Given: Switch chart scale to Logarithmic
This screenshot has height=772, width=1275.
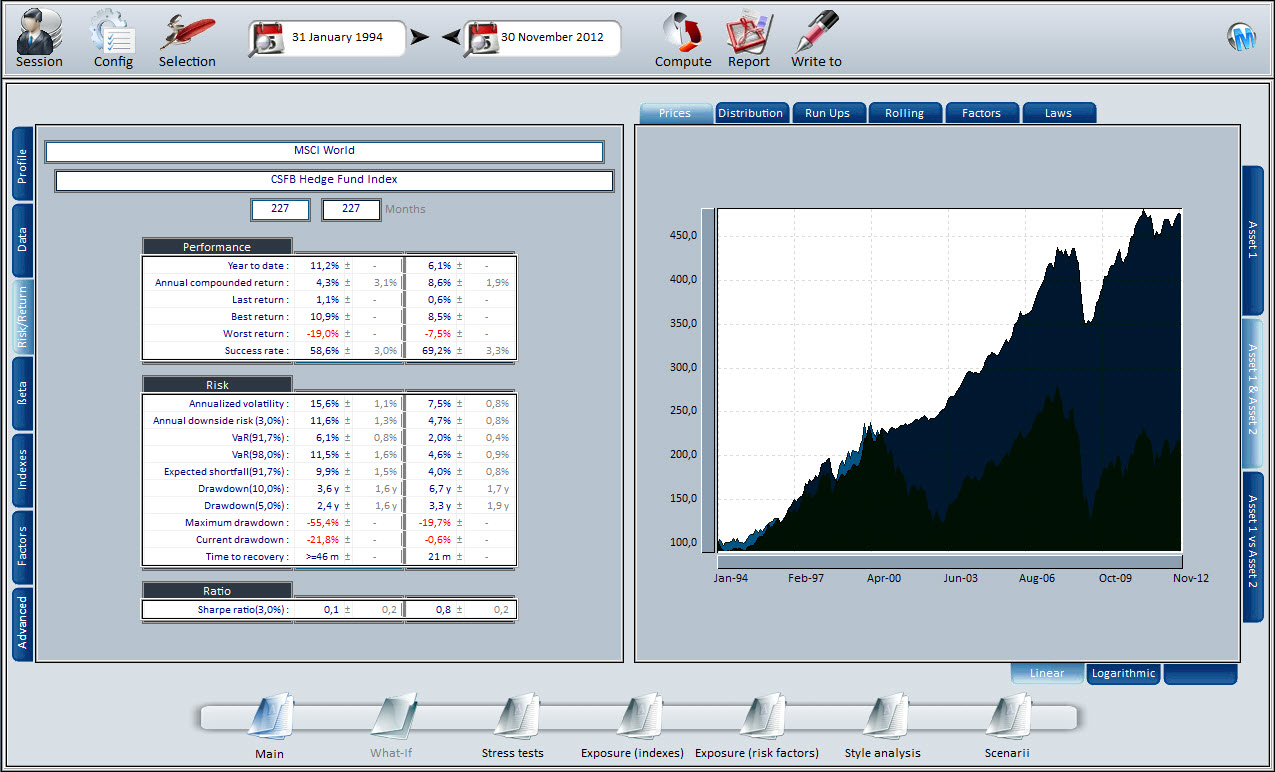Looking at the screenshot, I should pos(1123,673).
